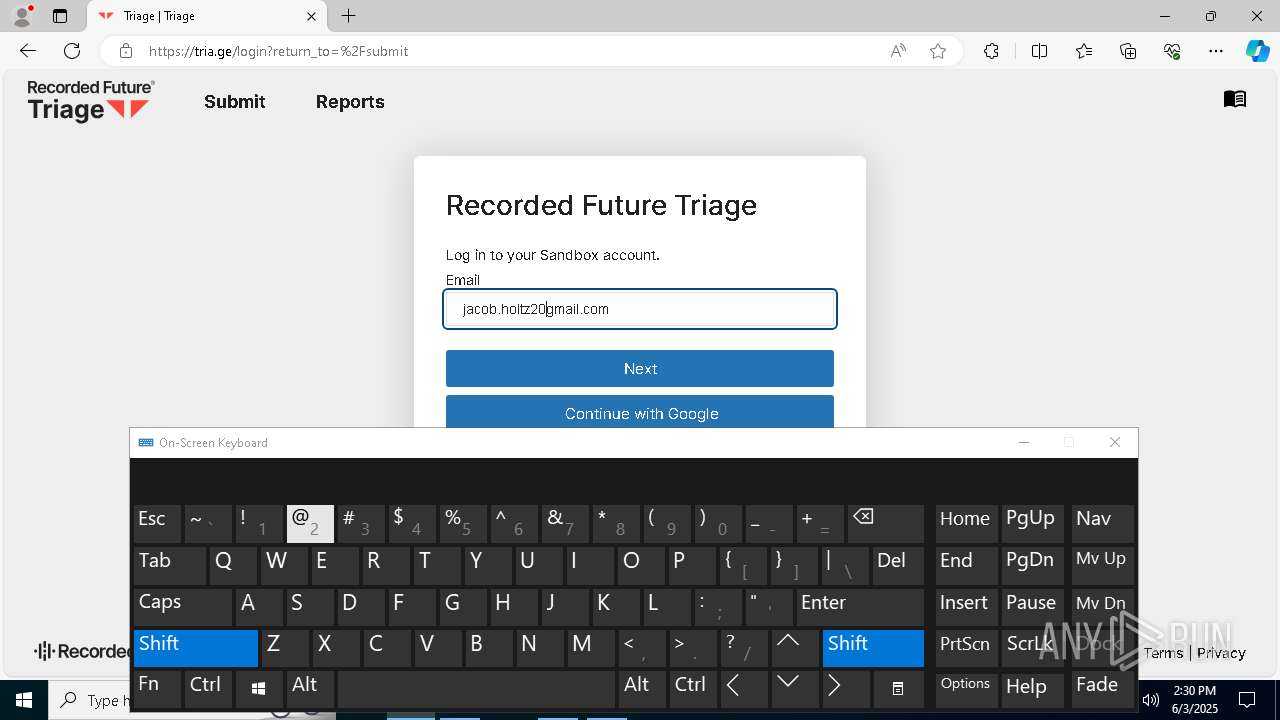Click Windows logo key on On-Screen Keyboard
This screenshot has height=720, width=1280.
pyautogui.click(x=258, y=688)
